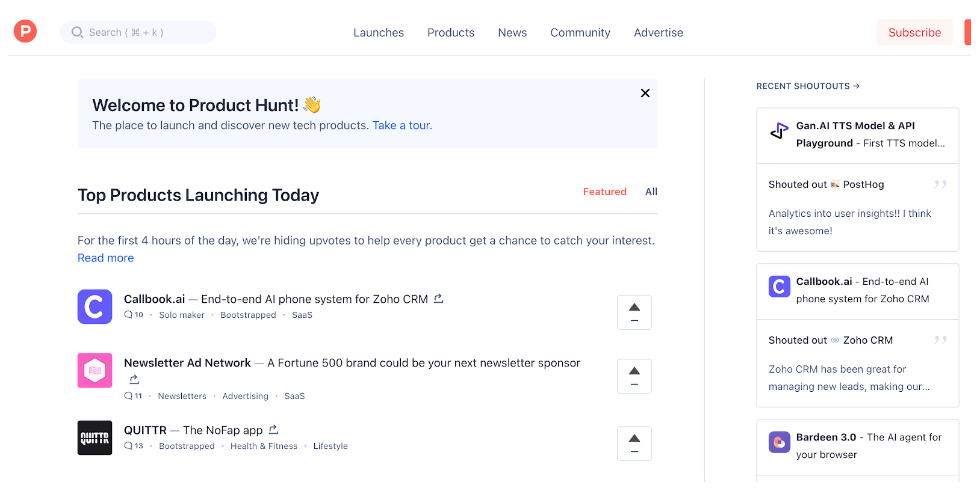Open the News menu
The height and width of the screenshot is (490, 978).
(512, 32)
